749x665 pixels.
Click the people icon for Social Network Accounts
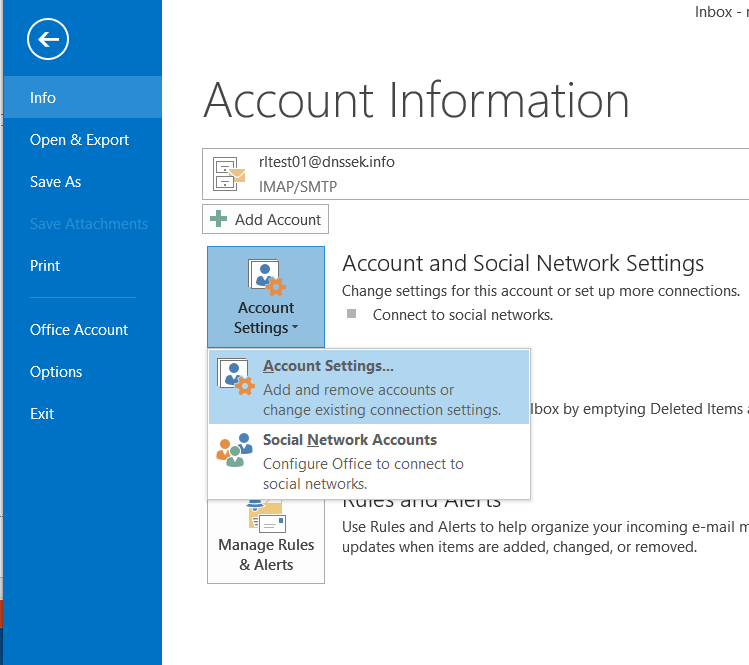click(x=235, y=450)
